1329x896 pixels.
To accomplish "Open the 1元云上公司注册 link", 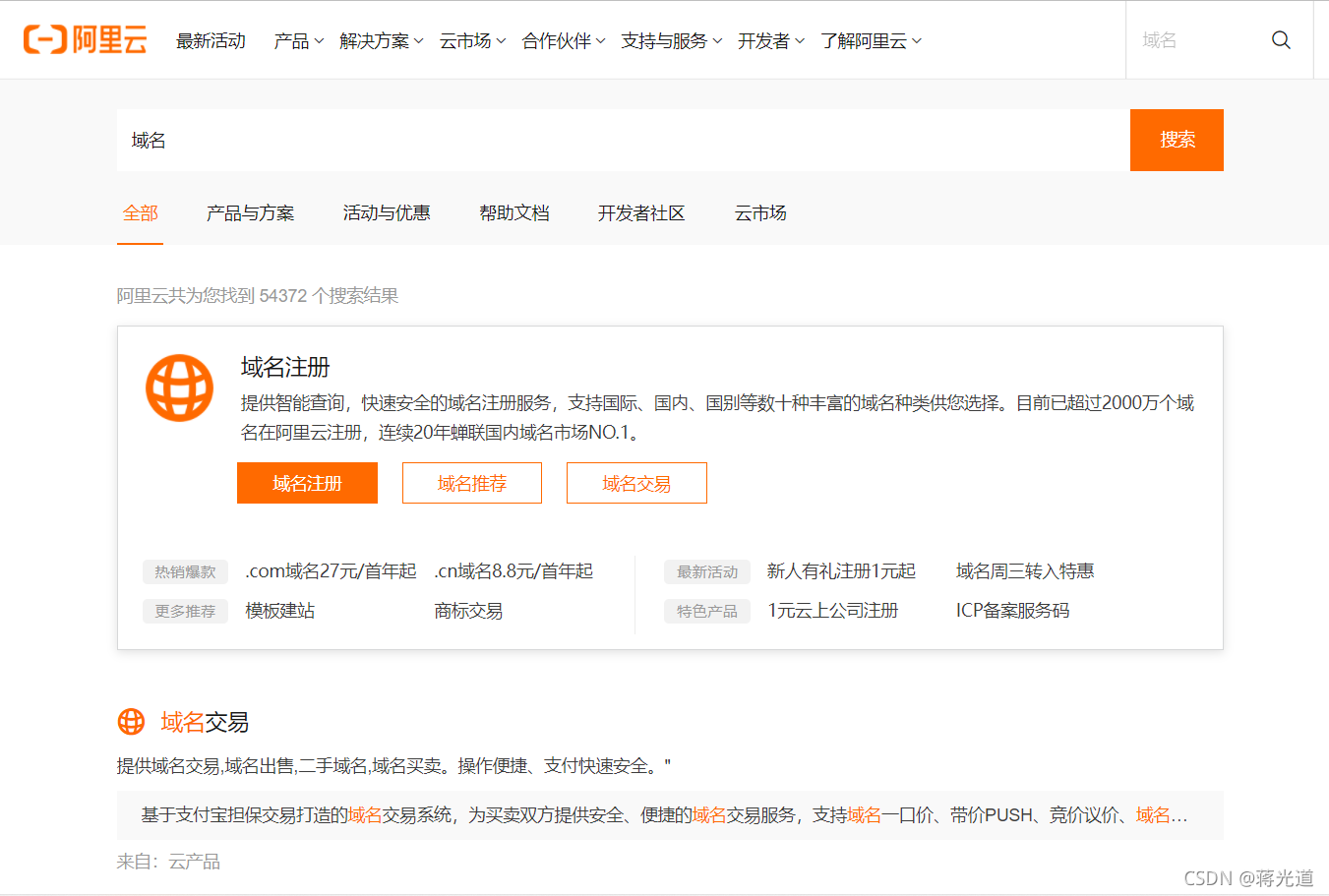I will [x=833, y=611].
